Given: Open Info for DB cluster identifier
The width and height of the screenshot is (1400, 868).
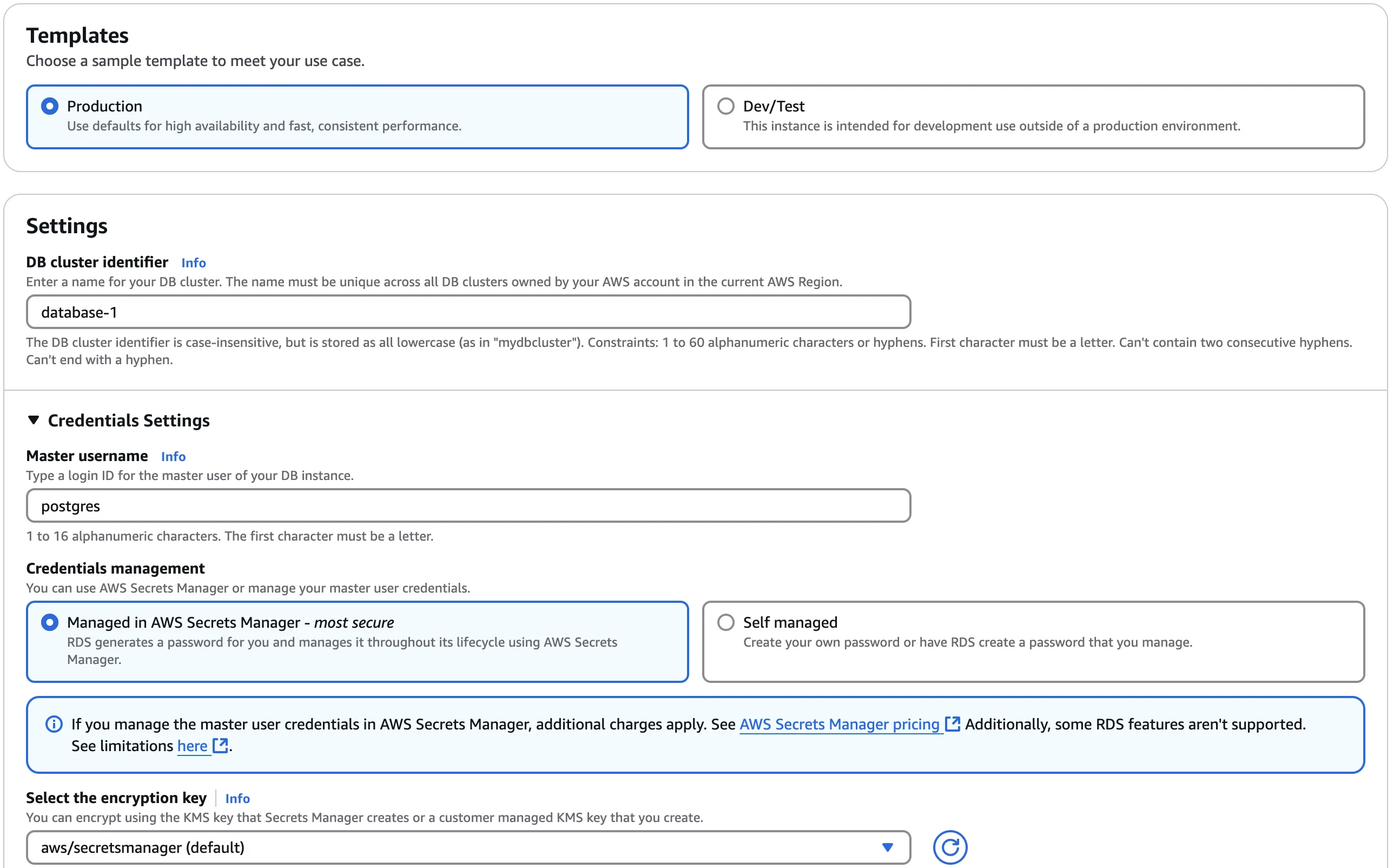Looking at the screenshot, I should point(193,263).
